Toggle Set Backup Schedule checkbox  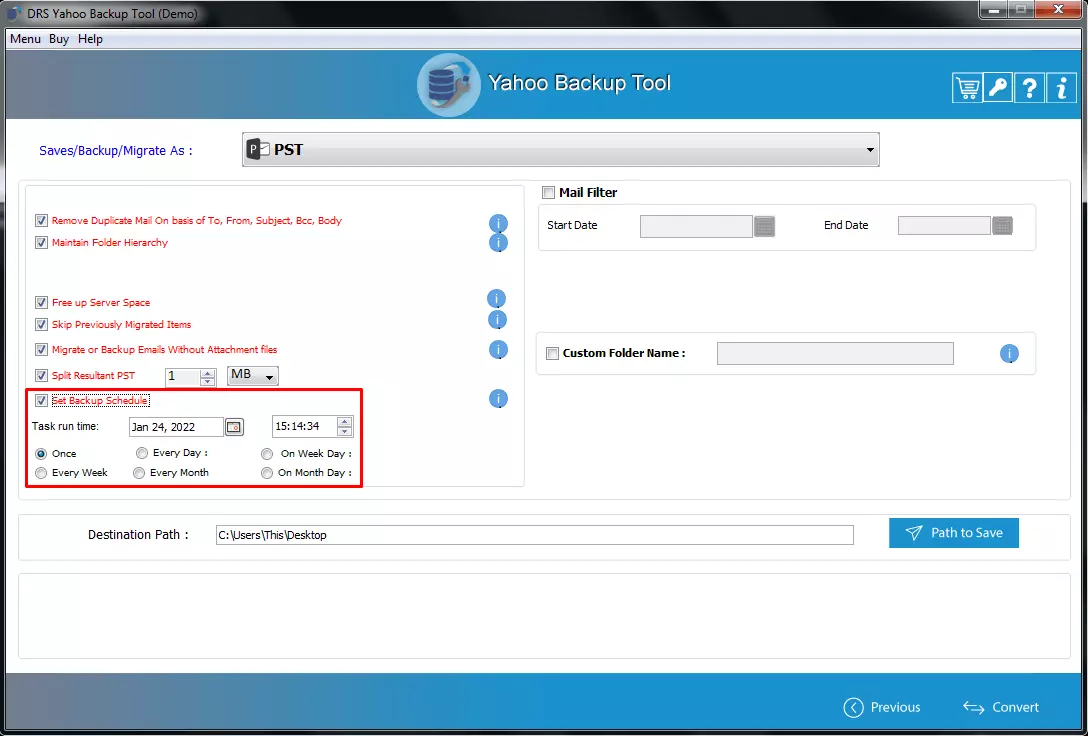coord(41,400)
